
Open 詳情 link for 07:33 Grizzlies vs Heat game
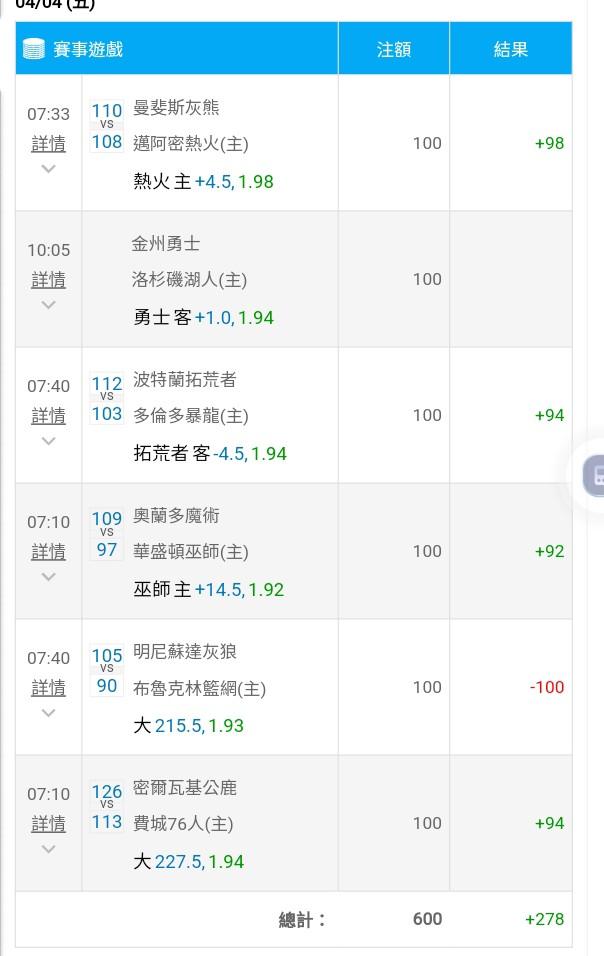point(48,144)
